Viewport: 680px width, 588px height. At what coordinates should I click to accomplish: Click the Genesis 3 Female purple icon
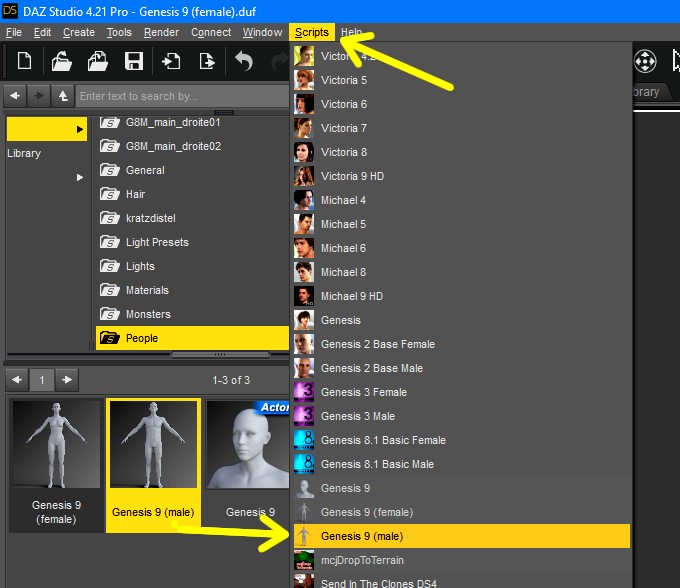point(304,392)
